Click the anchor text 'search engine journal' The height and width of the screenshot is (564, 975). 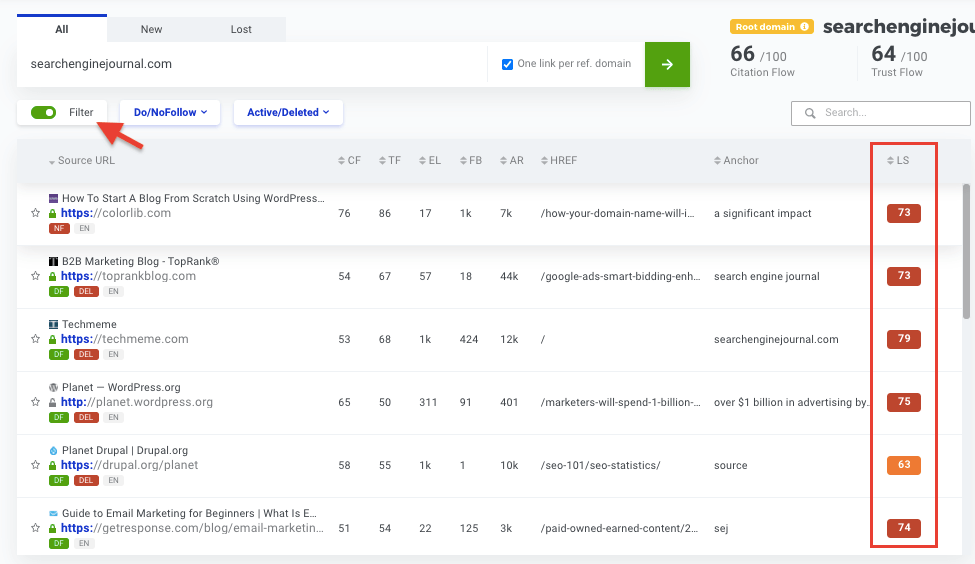tap(767, 276)
